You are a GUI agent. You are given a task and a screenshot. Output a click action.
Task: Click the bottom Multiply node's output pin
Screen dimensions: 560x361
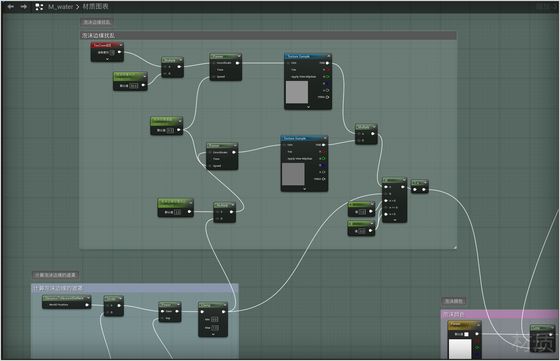(x=231, y=212)
